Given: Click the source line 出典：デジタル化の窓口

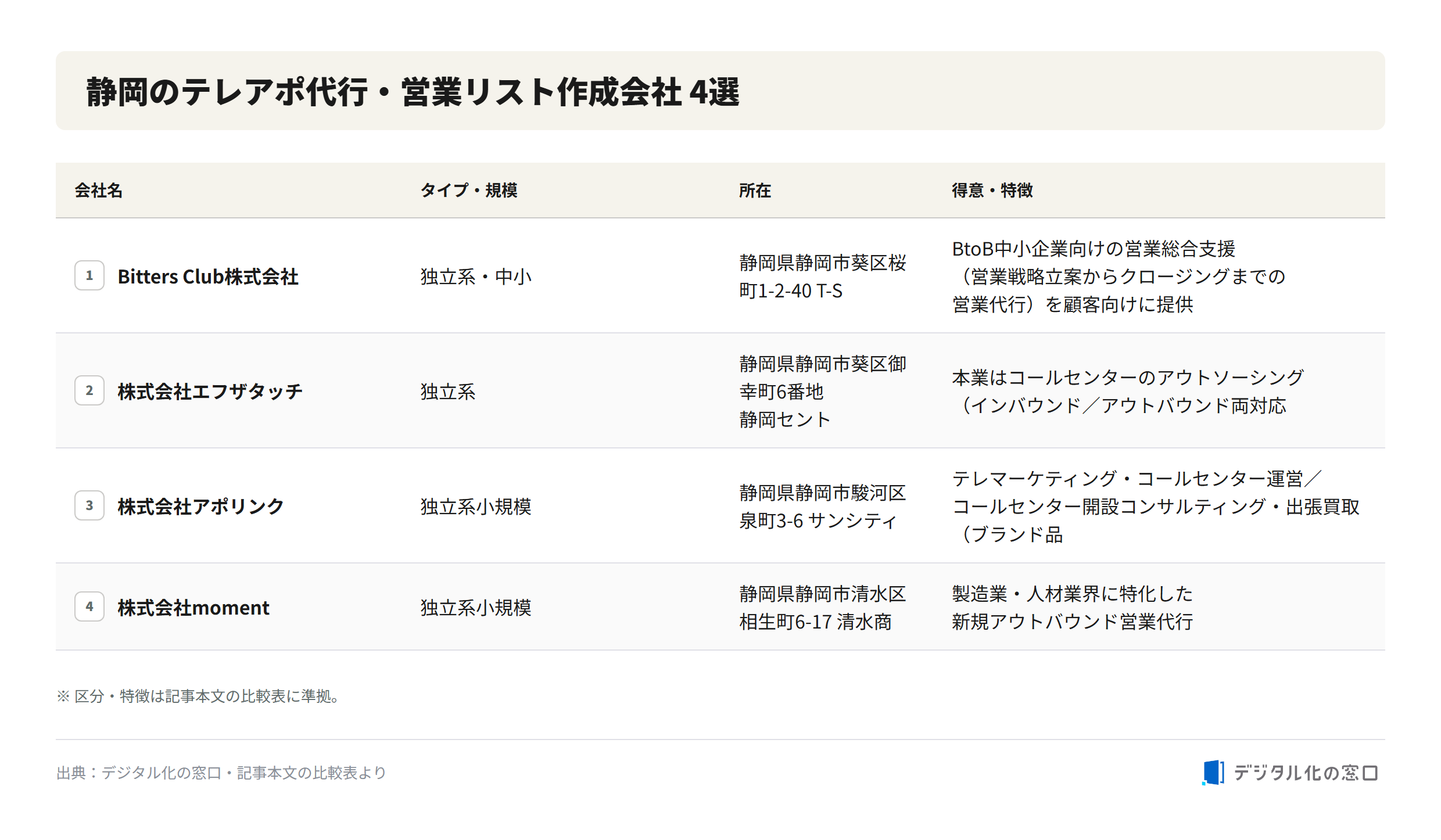Looking at the screenshot, I should [x=221, y=773].
